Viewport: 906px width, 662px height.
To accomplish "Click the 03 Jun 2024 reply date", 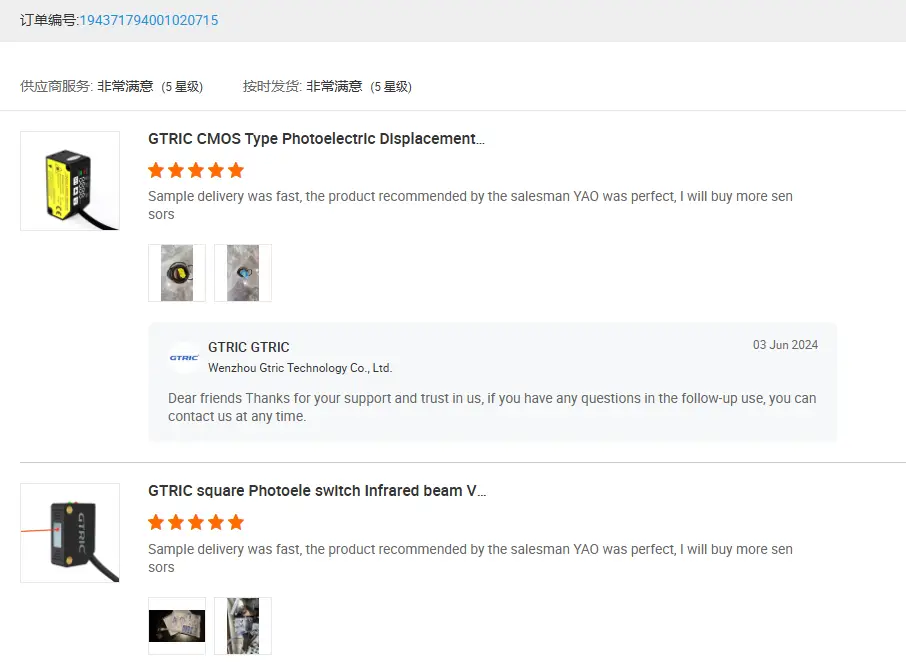I will pos(785,345).
